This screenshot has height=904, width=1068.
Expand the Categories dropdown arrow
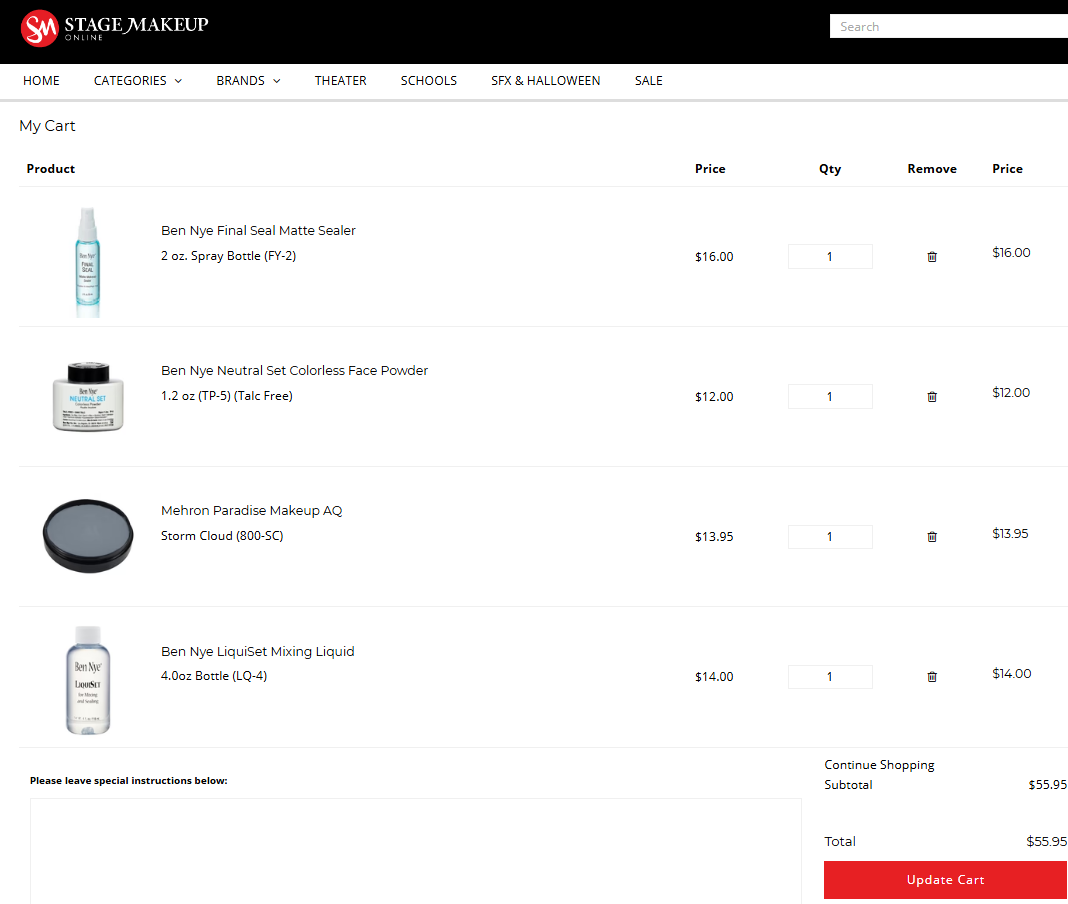pos(178,81)
